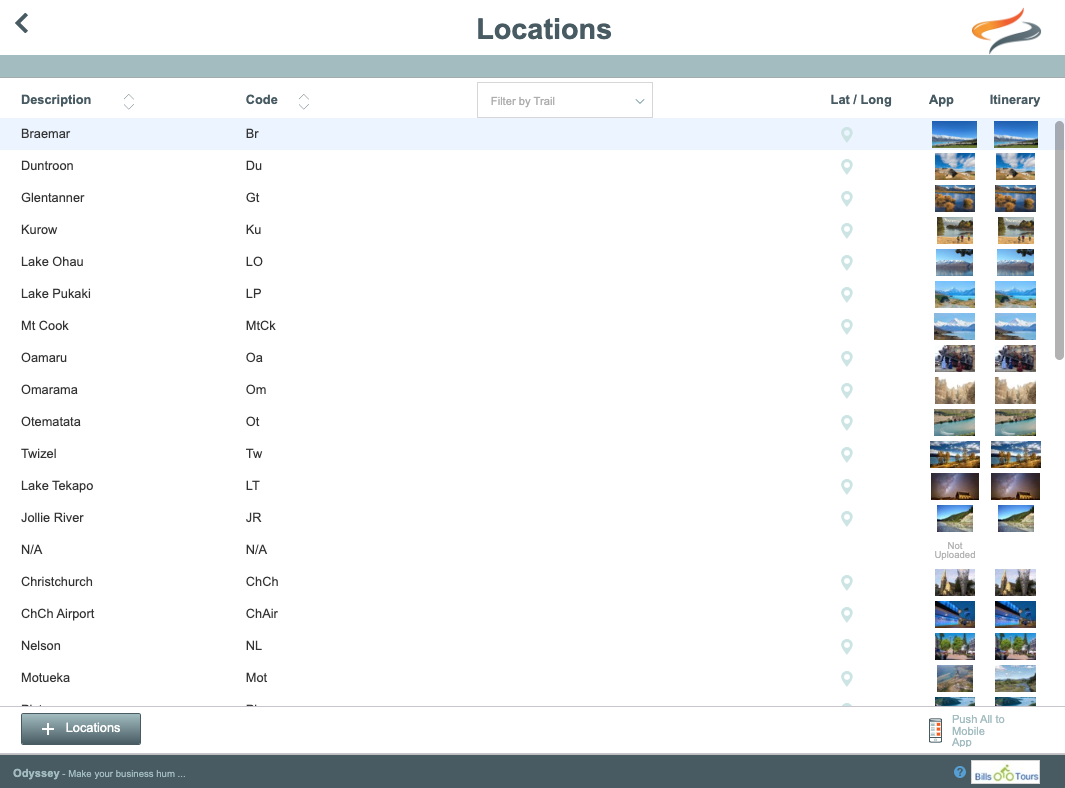Sort by Code column arrows
The width and height of the screenshot is (1065, 788).
point(304,101)
